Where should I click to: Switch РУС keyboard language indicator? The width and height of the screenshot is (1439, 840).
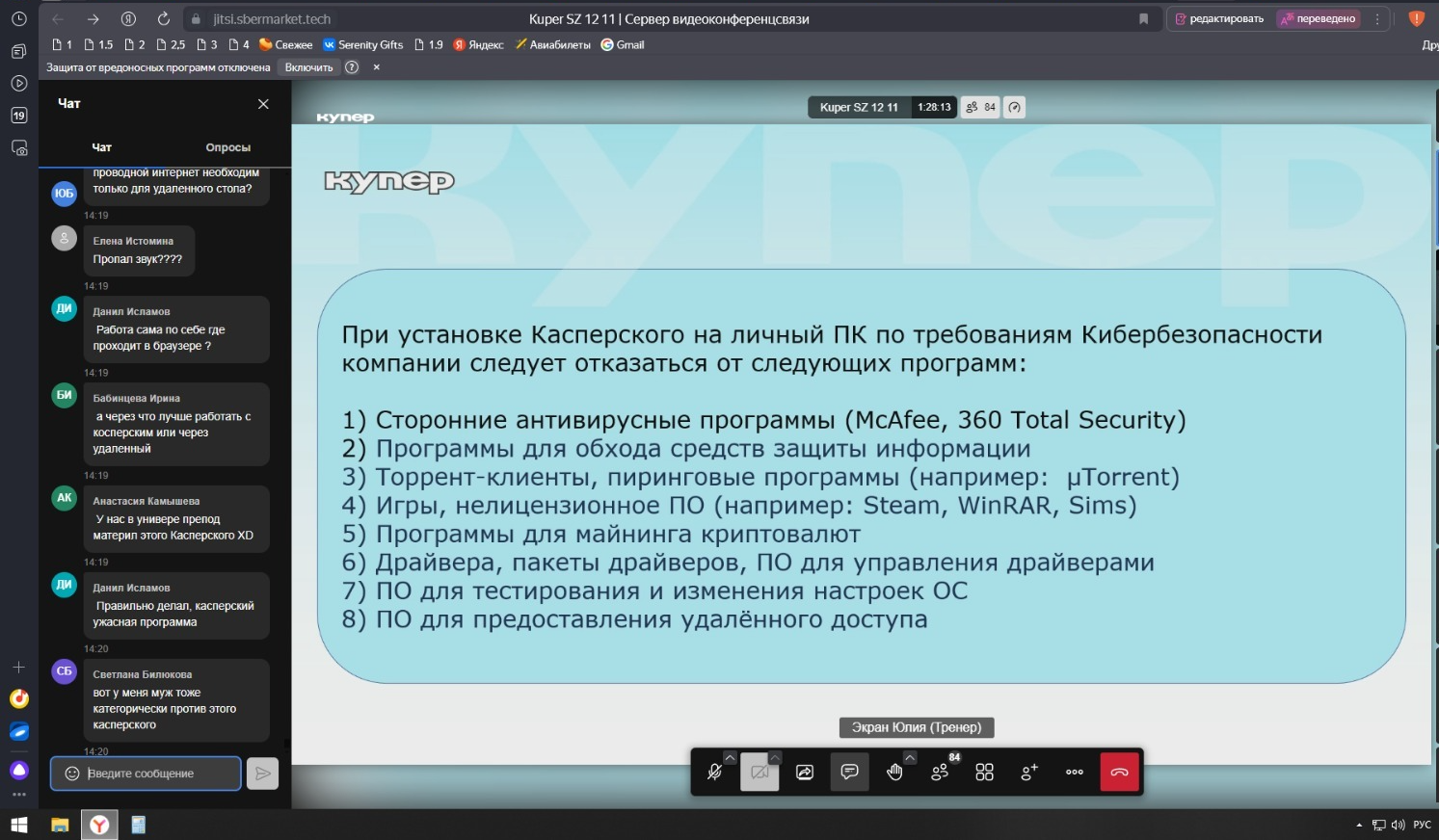[x=1422, y=825]
